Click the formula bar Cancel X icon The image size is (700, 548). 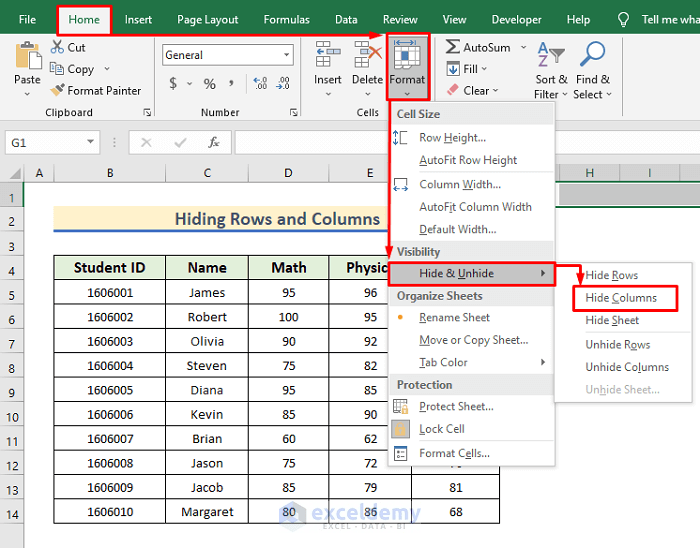click(x=146, y=142)
